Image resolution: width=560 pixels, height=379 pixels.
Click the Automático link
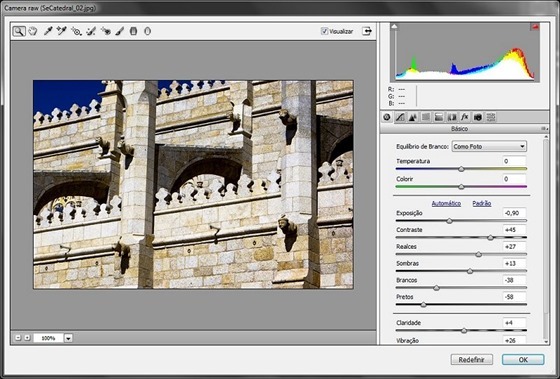pyautogui.click(x=446, y=203)
